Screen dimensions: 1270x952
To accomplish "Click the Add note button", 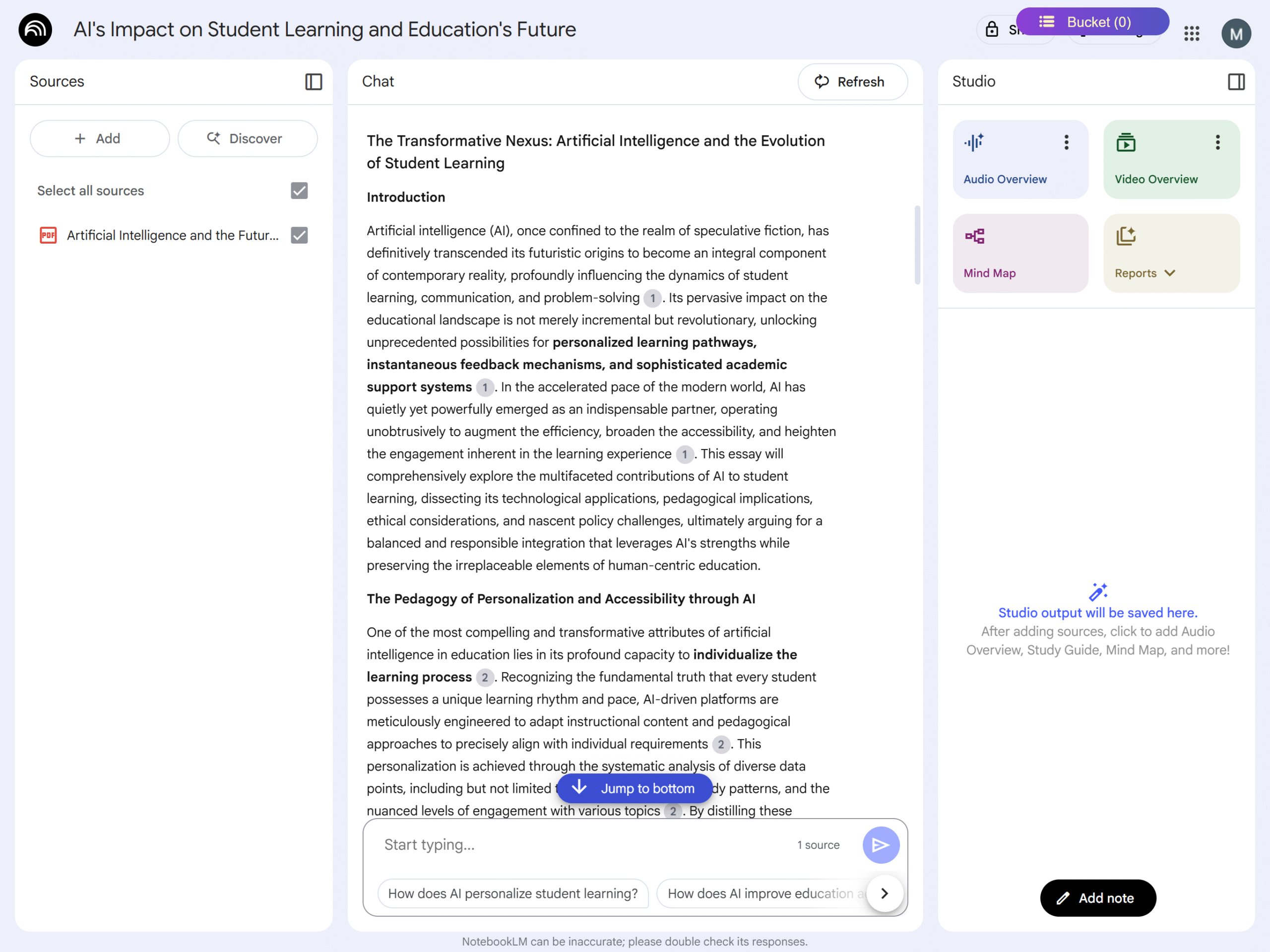I will point(1098,898).
